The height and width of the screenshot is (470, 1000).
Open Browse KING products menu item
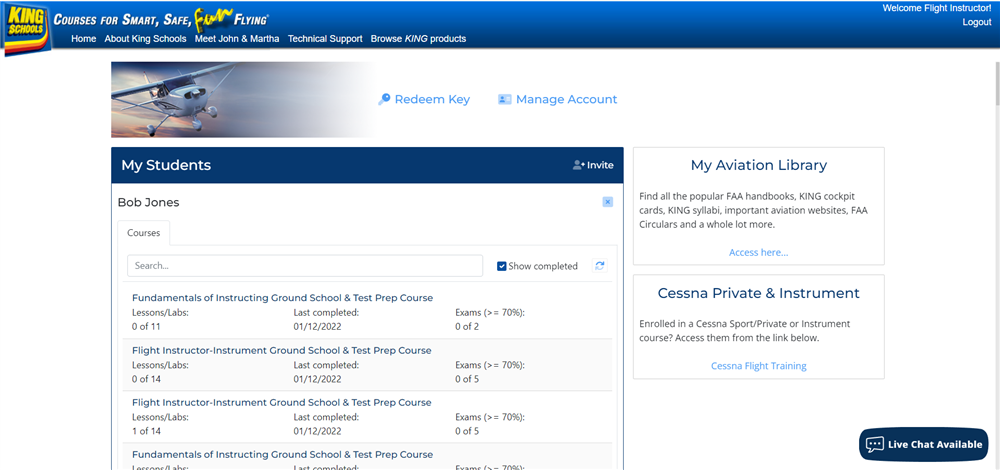pos(418,39)
